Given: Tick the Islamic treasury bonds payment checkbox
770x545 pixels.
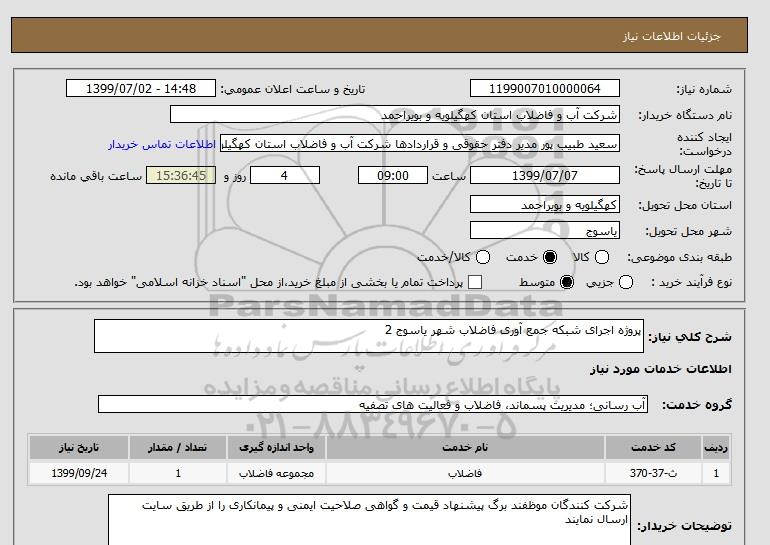Looking at the screenshot, I should 475,282.
